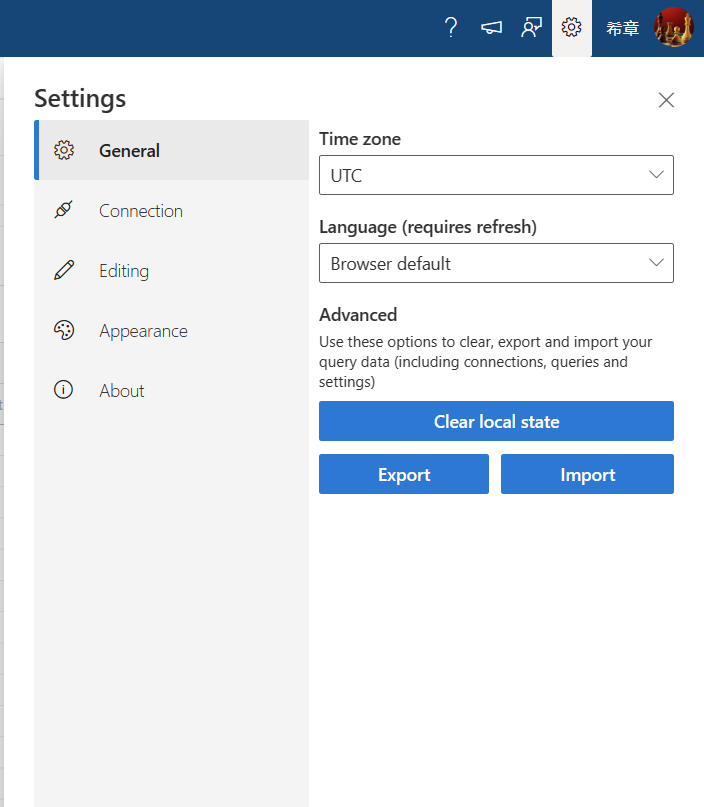Open the user profile avatar

(x=674, y=27)
